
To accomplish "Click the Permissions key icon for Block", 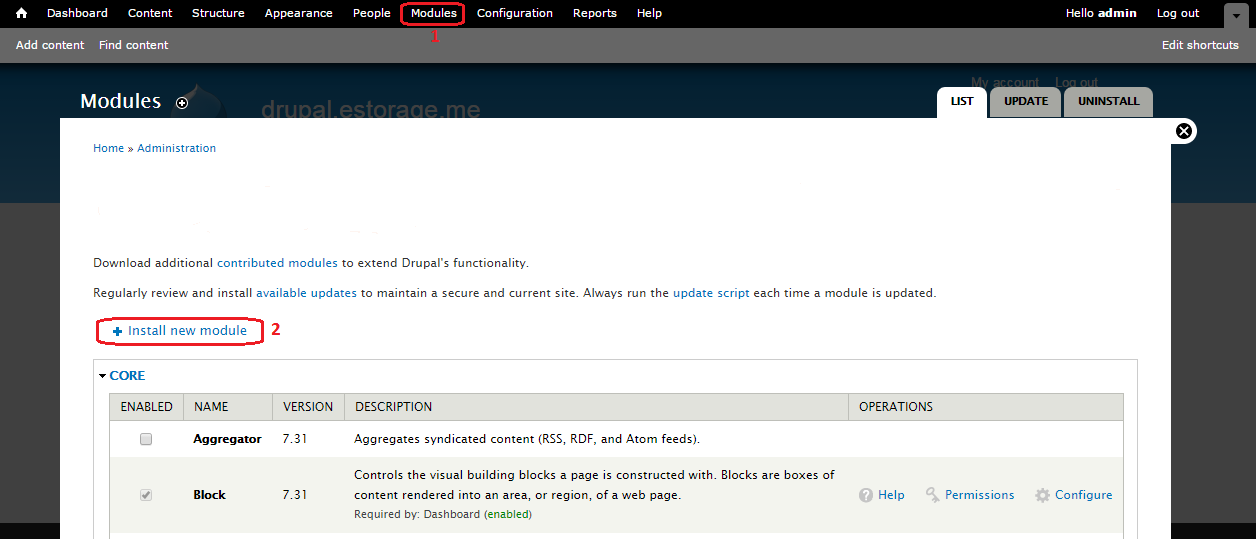I will [933, 495].
